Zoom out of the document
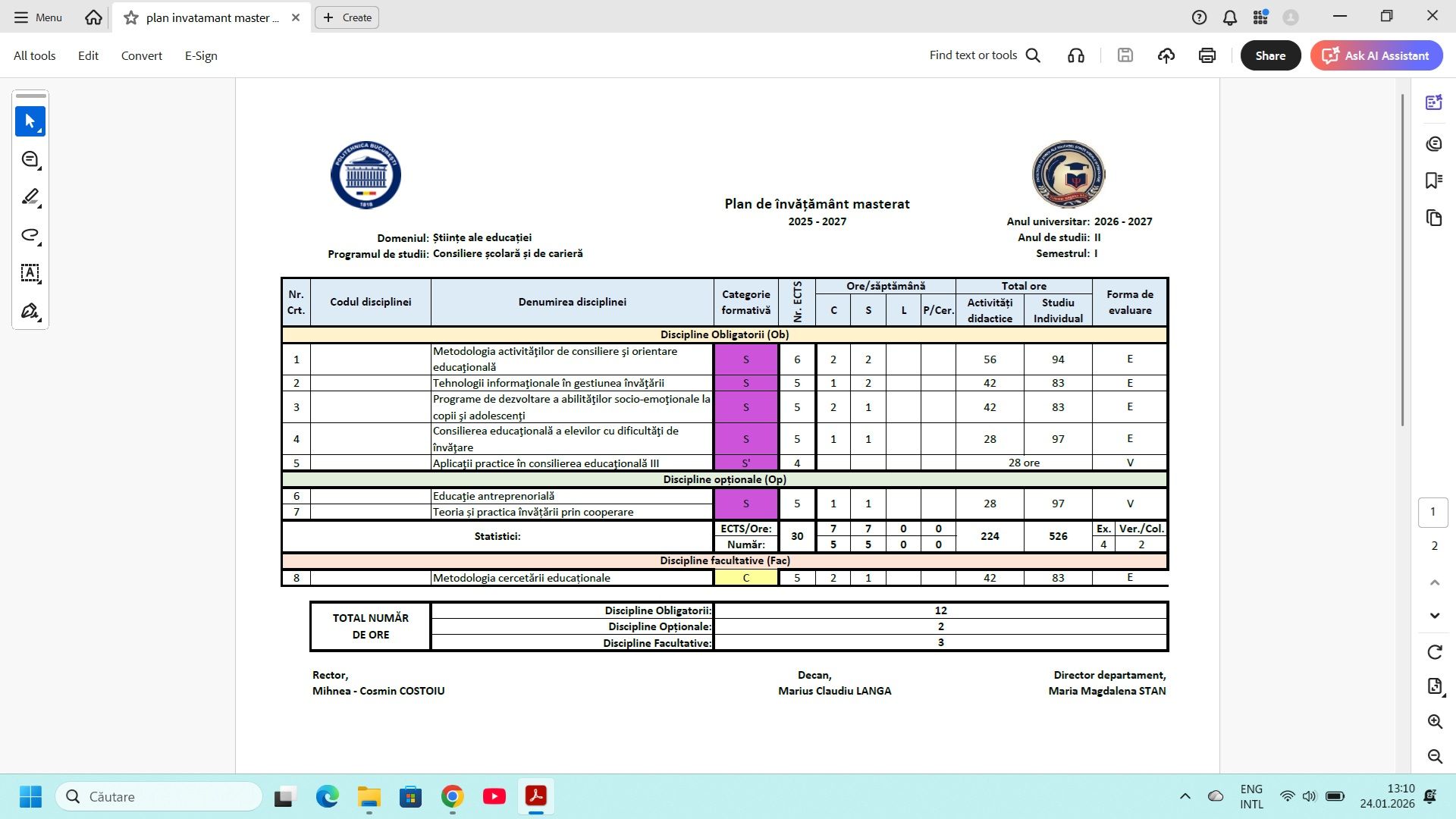1456x819 pixels. (x=1434, y=757)
